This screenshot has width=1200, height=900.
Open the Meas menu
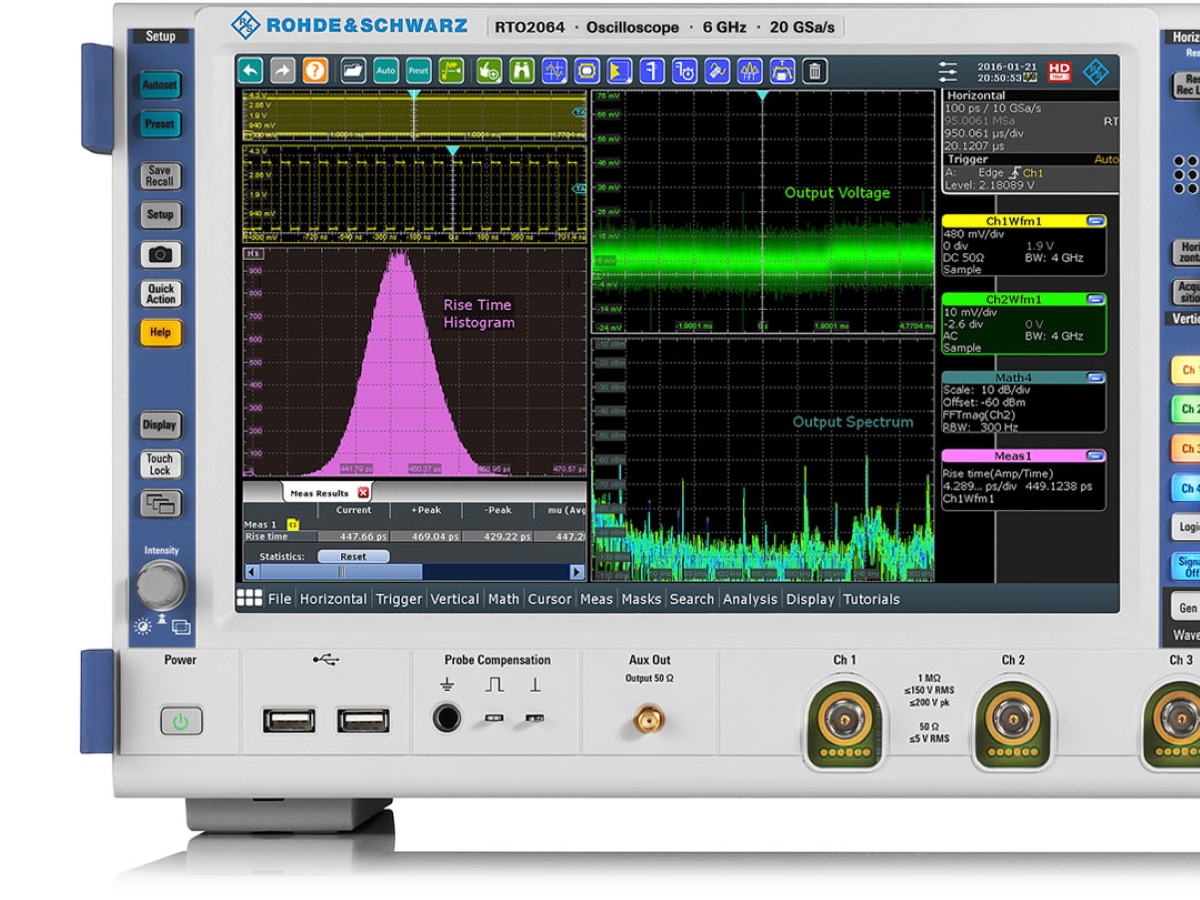coord(596,599)
